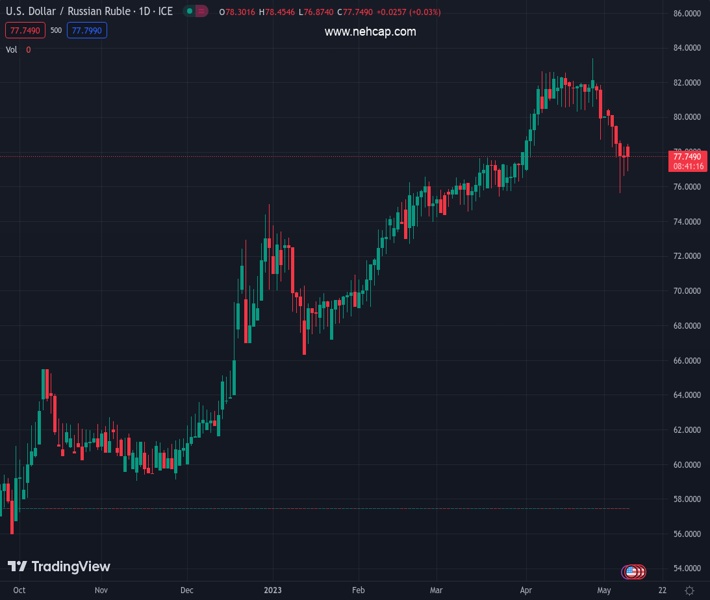710x600 pixels.
Task: Click the current price label 77.7490 on the price axis
Action: 688,156
